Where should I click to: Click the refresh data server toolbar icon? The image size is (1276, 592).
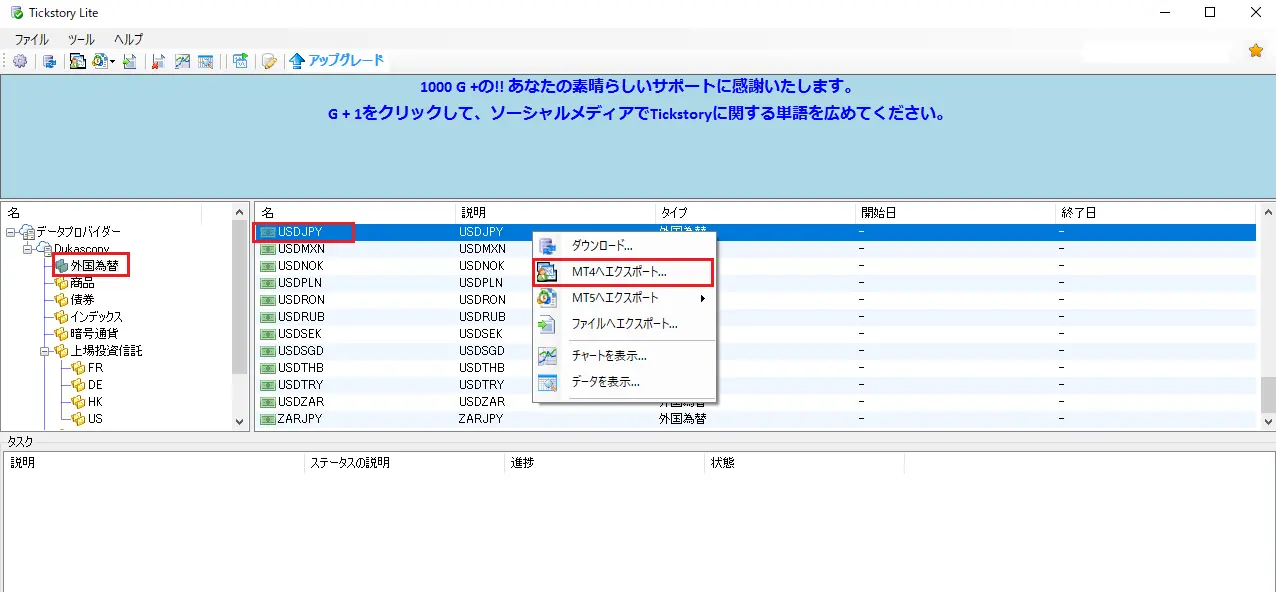(x=49, y=61)
